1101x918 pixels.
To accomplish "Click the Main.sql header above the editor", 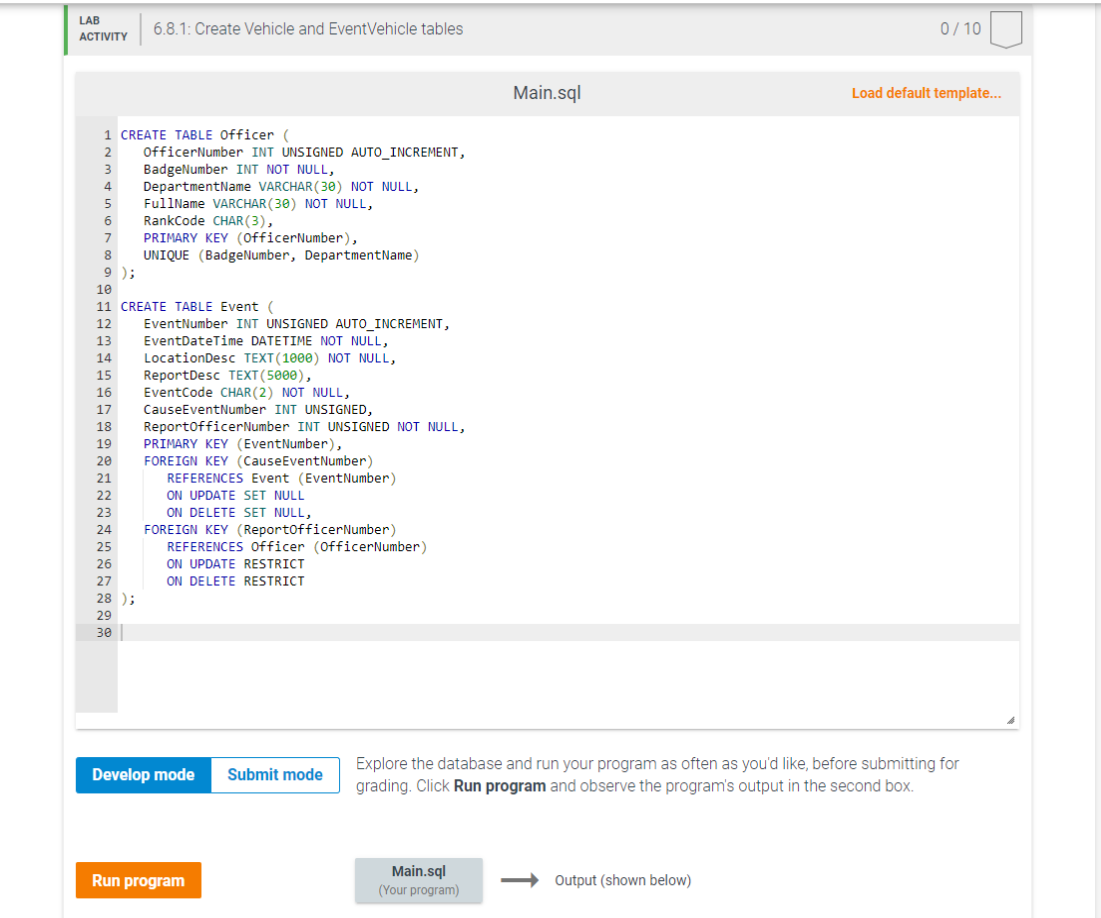I will 546,92.
